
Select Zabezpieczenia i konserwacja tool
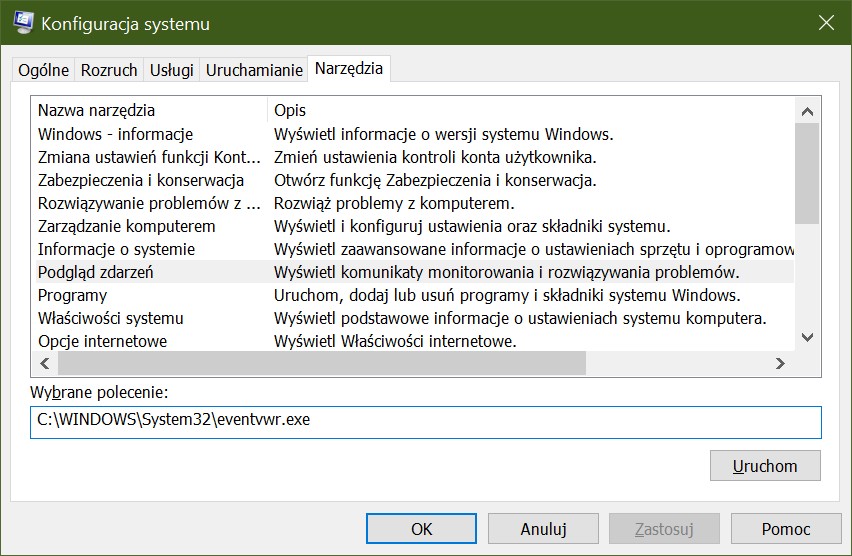[x=413, y=180]
